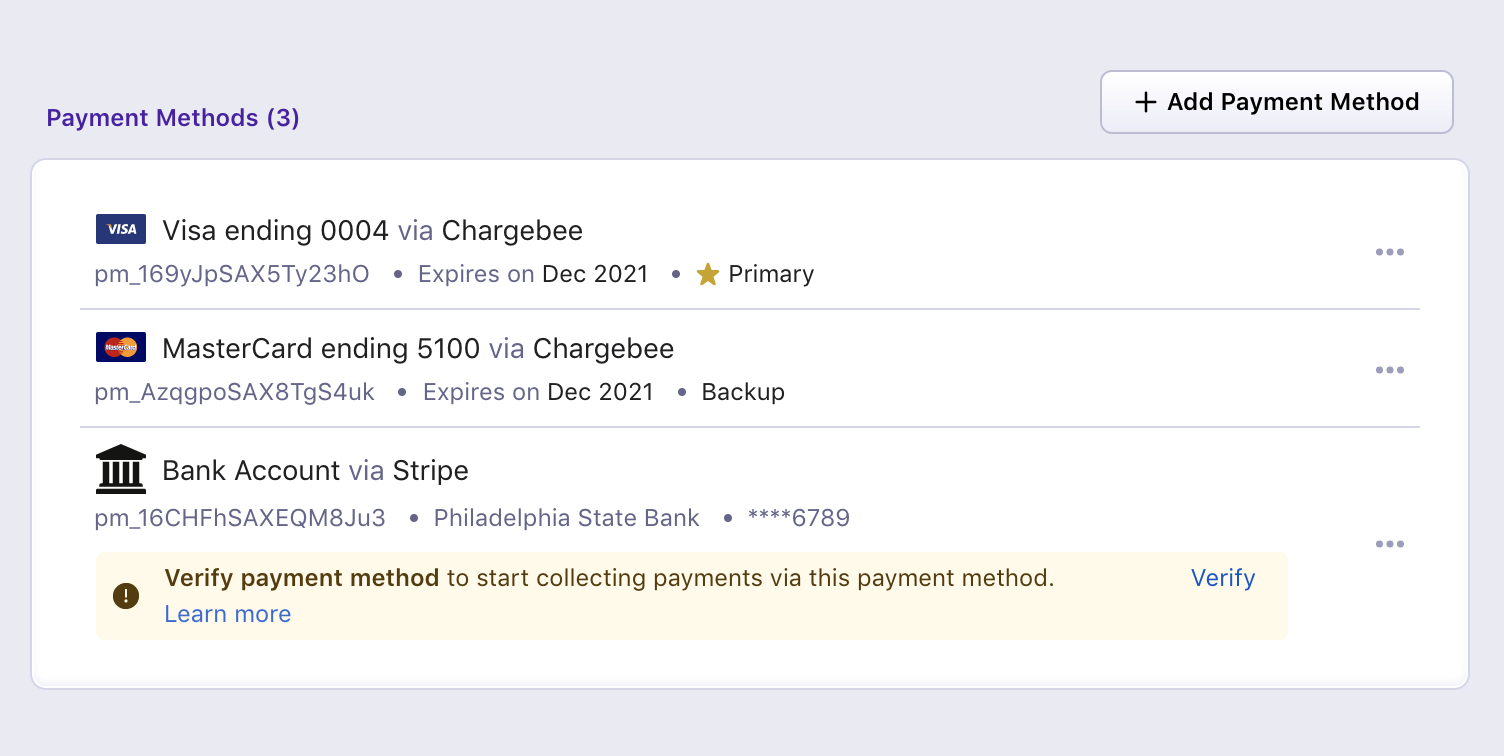This screenshot has width=1504, height=756.
Task: Click the MasterCard logo icon
Action: click(x=121, y=347)
